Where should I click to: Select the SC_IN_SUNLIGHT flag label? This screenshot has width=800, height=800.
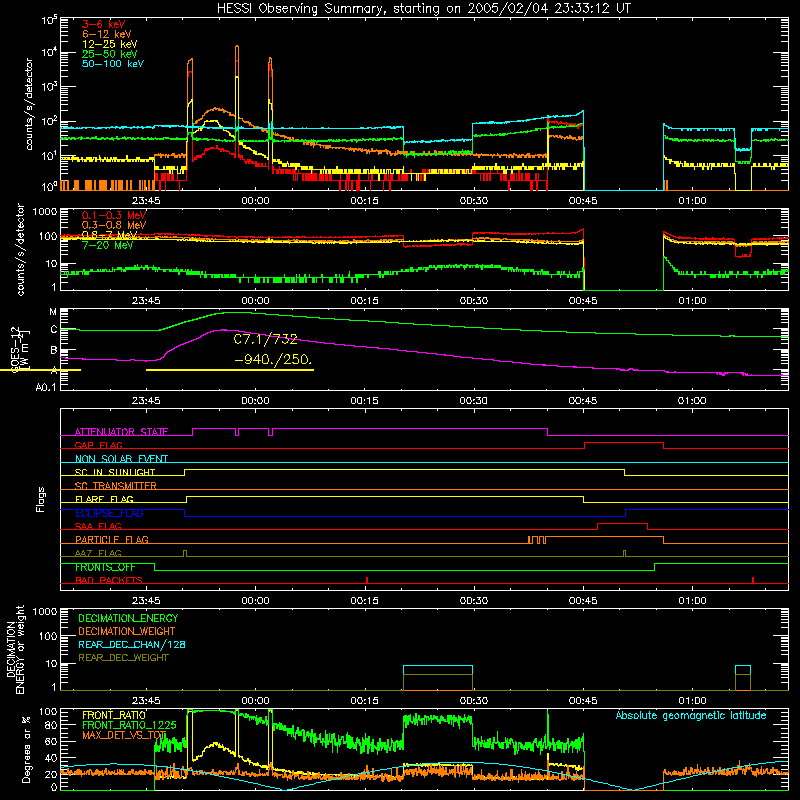[115, 472]
